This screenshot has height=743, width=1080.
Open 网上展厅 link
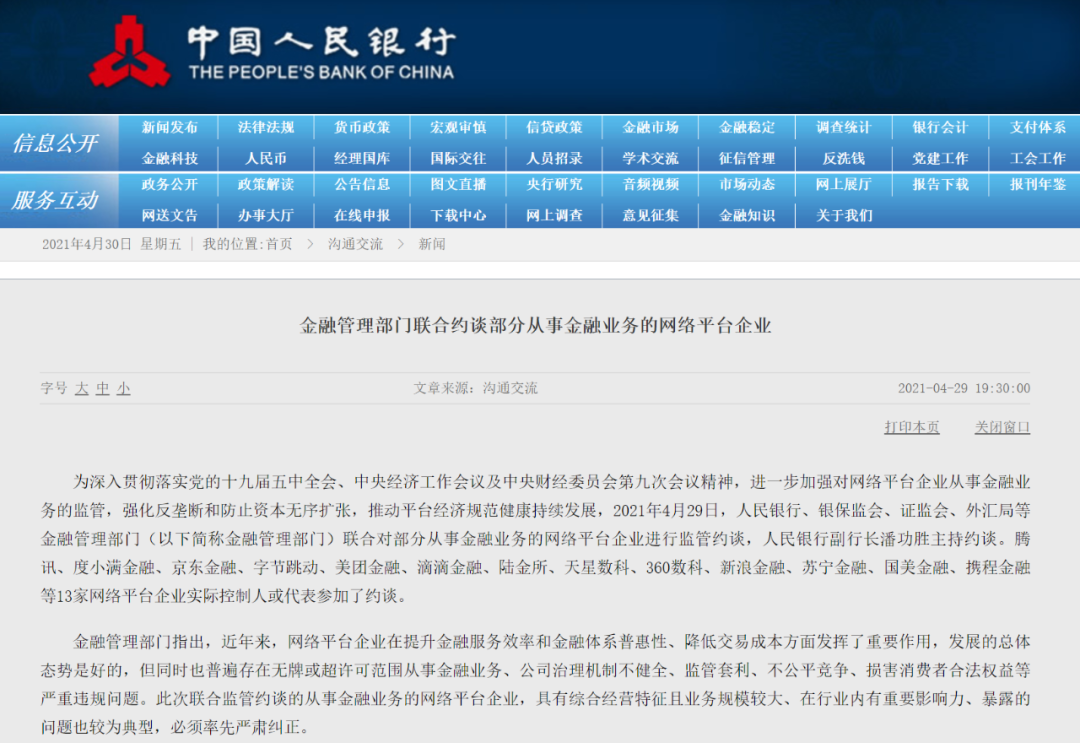[x=844, y=185]
